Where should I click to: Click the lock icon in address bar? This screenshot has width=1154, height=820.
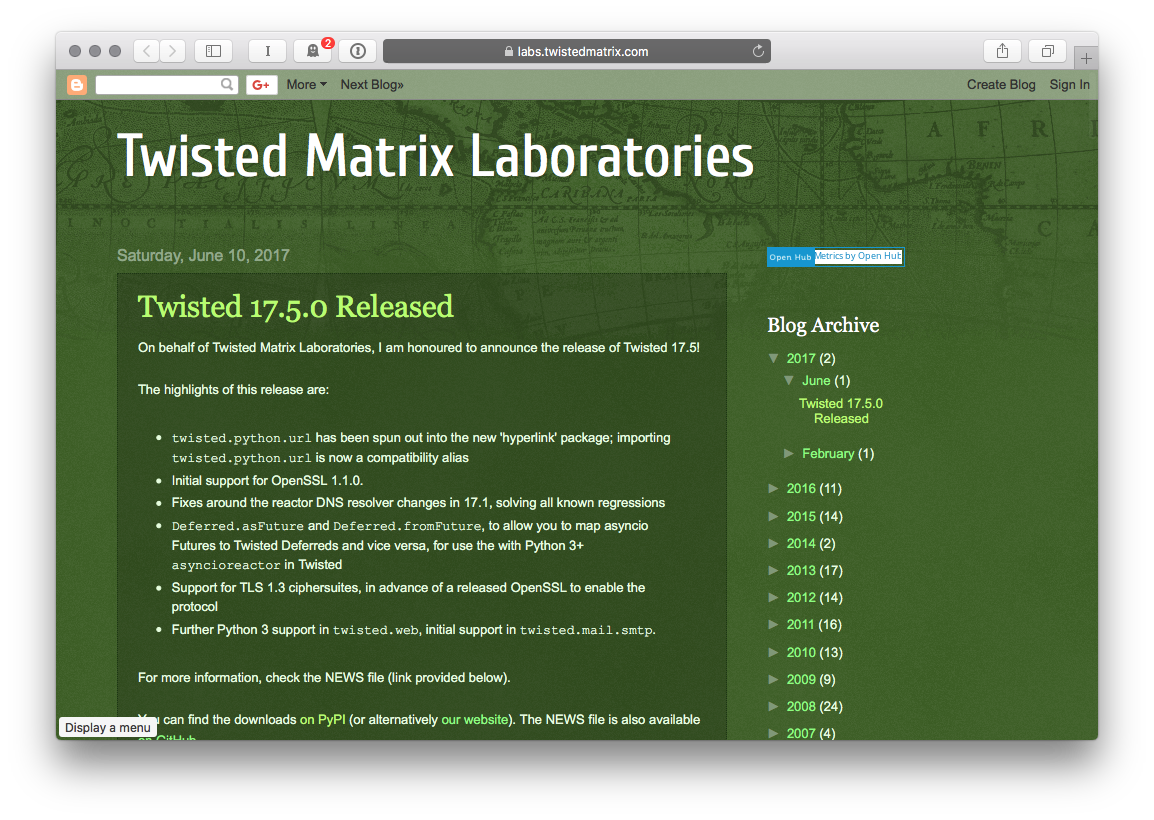coord(509,52)
